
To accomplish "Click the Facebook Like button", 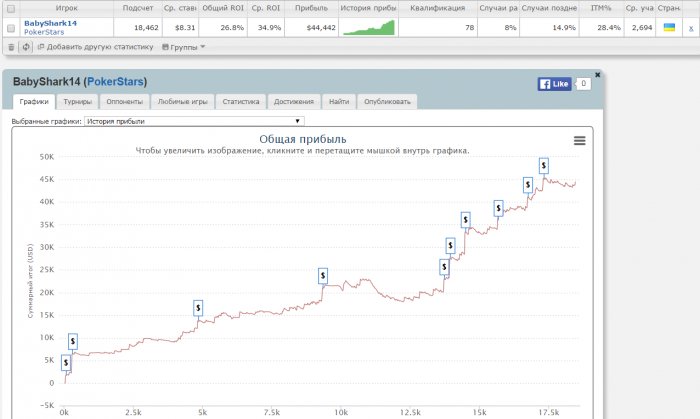I will coord(554,84).
